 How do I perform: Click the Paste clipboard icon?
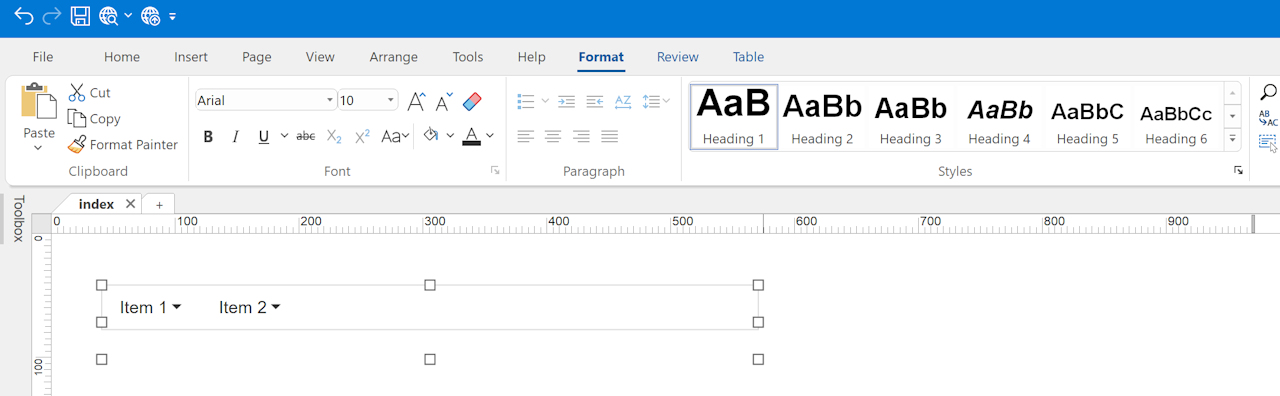click(39, 102)
